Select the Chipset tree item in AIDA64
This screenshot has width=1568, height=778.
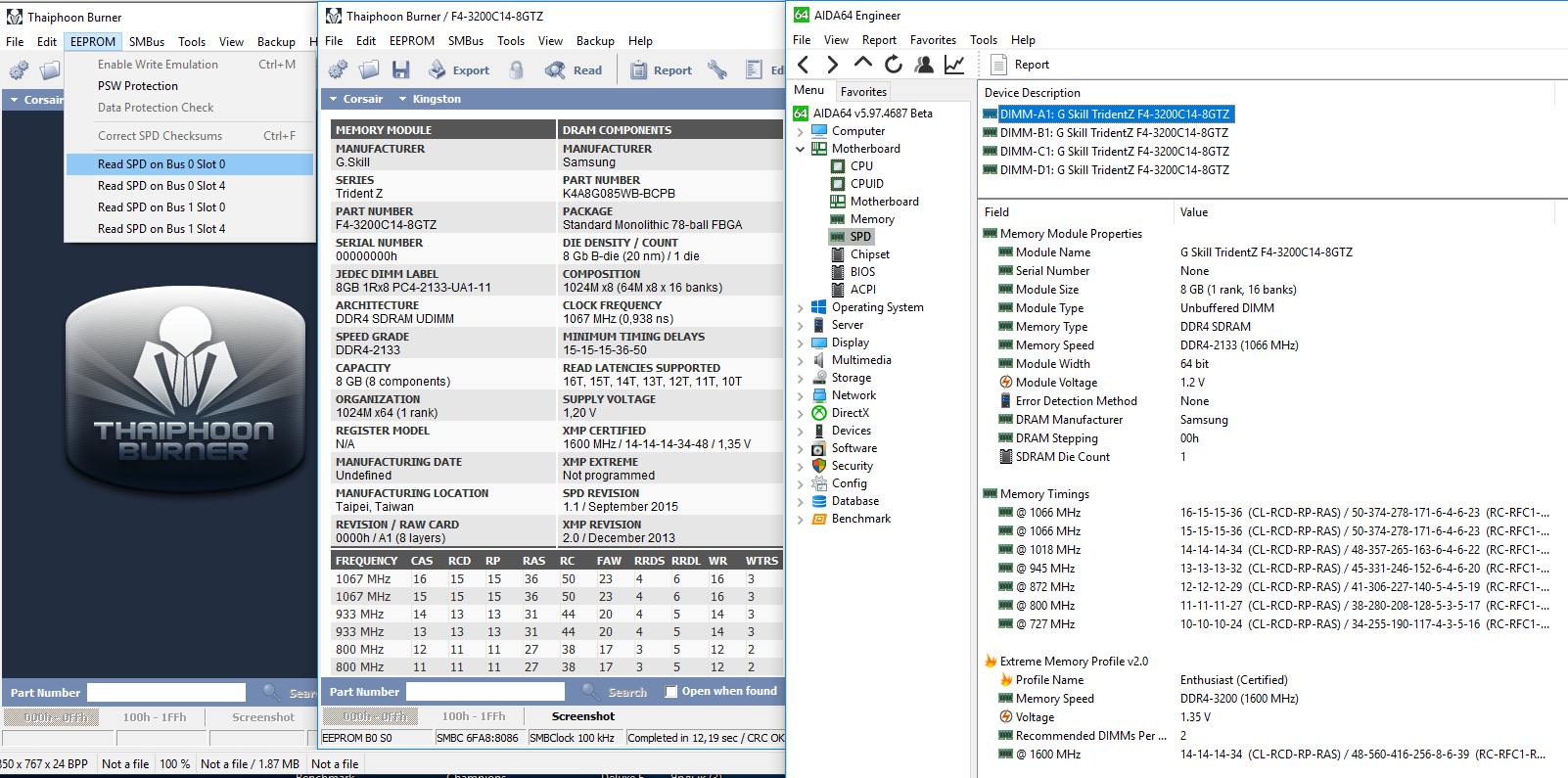coord(859,253)
